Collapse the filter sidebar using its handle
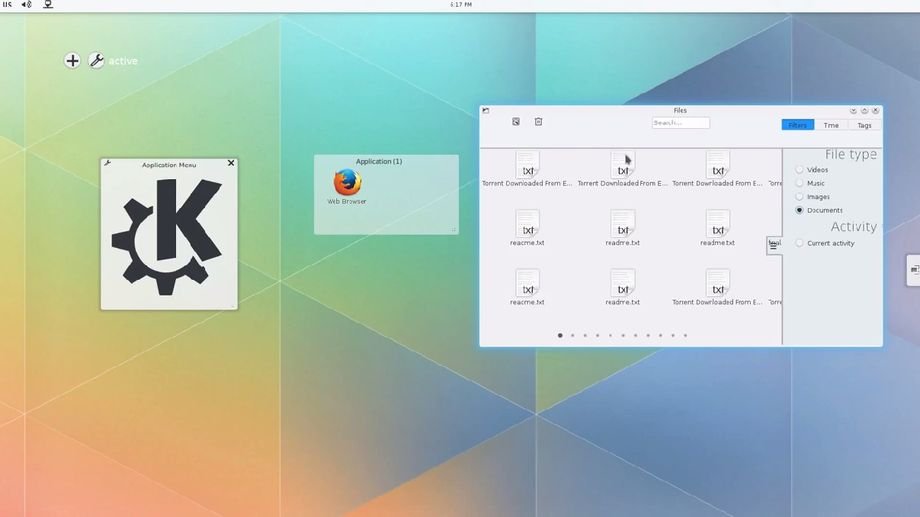The width and height of the screenshot is (920, 517). pyautogui.click(x=773, y=246)
